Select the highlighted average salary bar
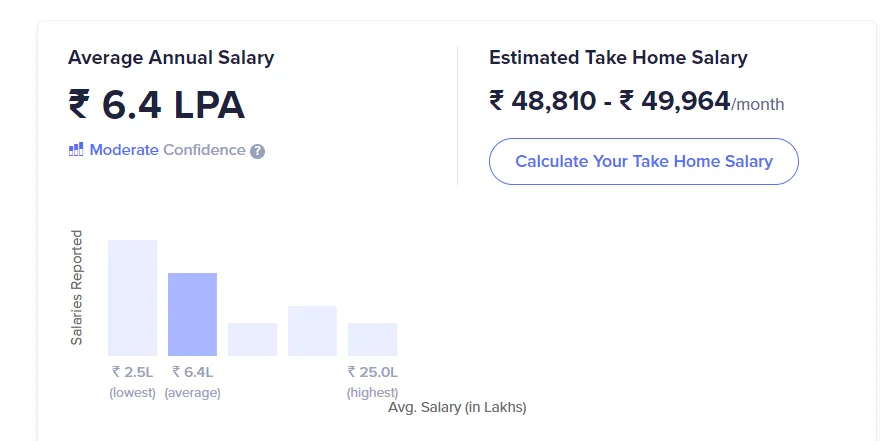887x441 pixels. pos(192,314)
